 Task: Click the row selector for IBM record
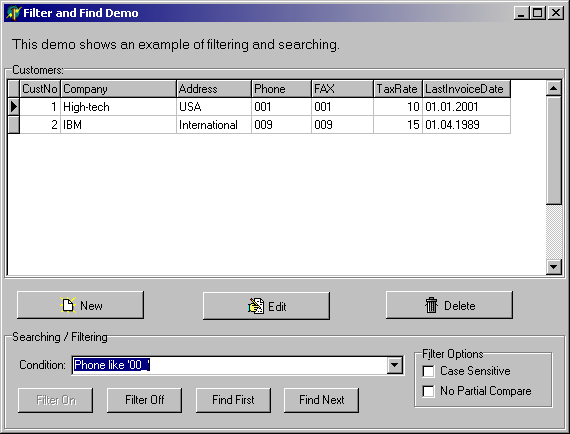click(x=14, y=125)
